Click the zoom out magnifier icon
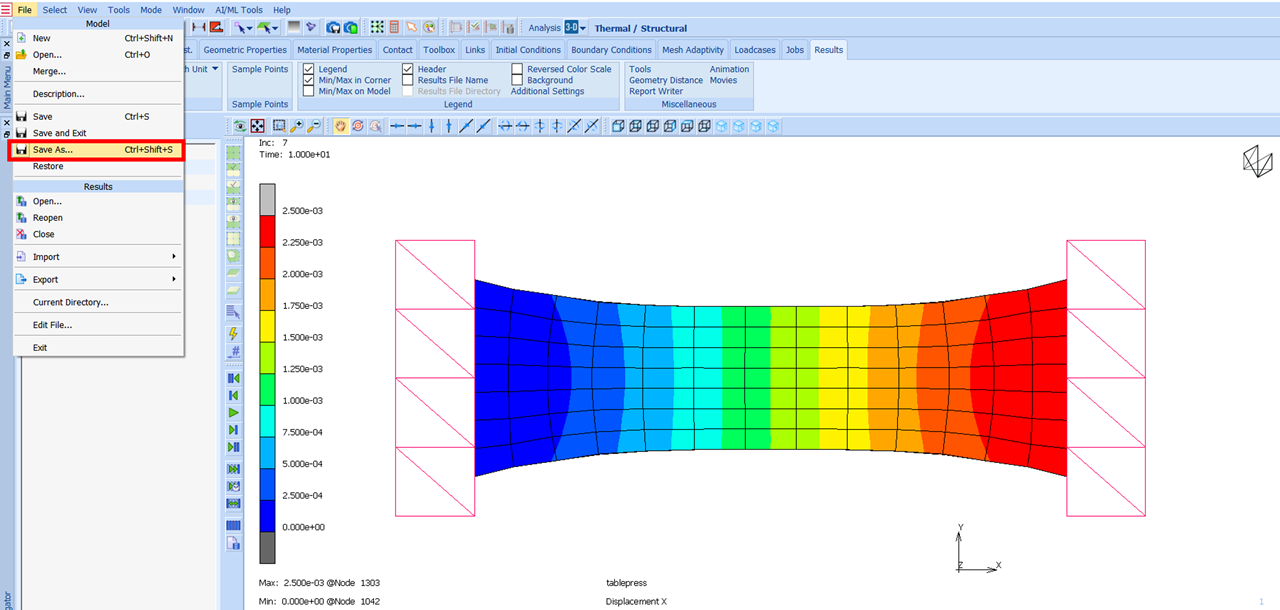Screen dimensions: 1280x610 [313, 126]
